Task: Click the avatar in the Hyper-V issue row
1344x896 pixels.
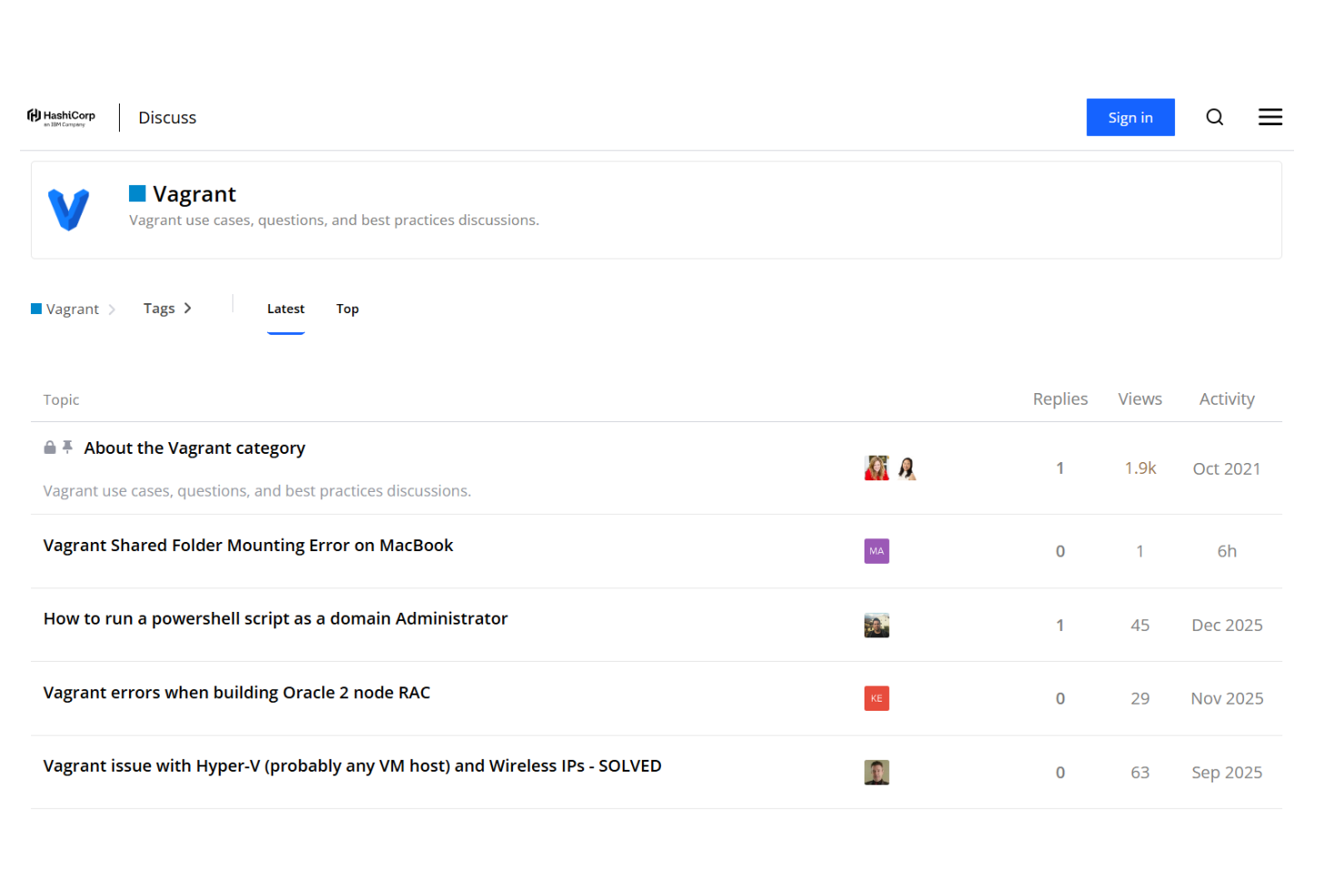Action: [x=876, y=773]
